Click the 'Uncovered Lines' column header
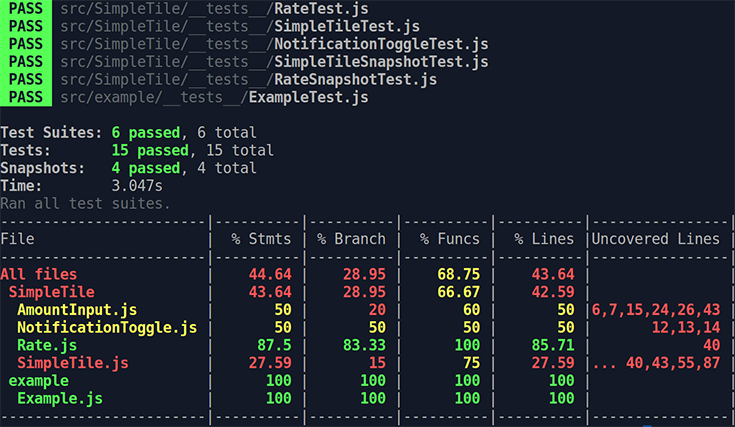Viewport: 735px width, 427px height. [x=655, y=239]
